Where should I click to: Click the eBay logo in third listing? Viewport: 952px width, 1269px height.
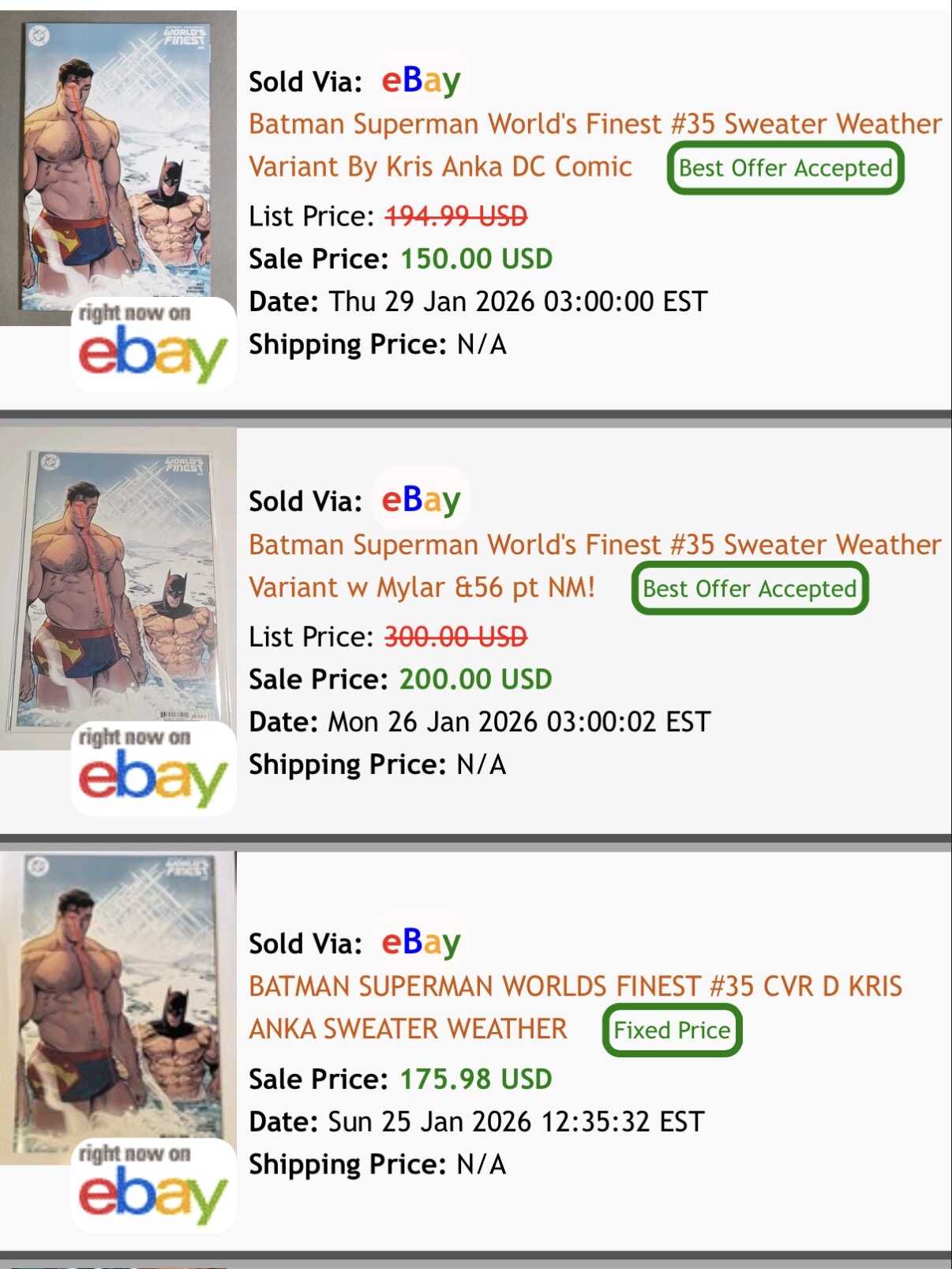click(421, 942)
